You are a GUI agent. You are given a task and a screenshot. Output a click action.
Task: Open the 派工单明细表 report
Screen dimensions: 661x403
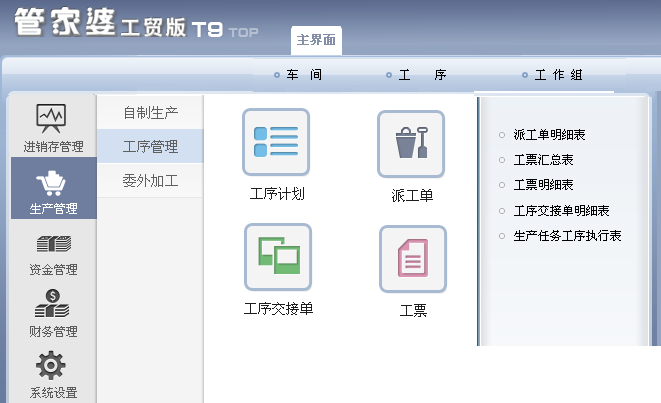click(x=549, y=135)
